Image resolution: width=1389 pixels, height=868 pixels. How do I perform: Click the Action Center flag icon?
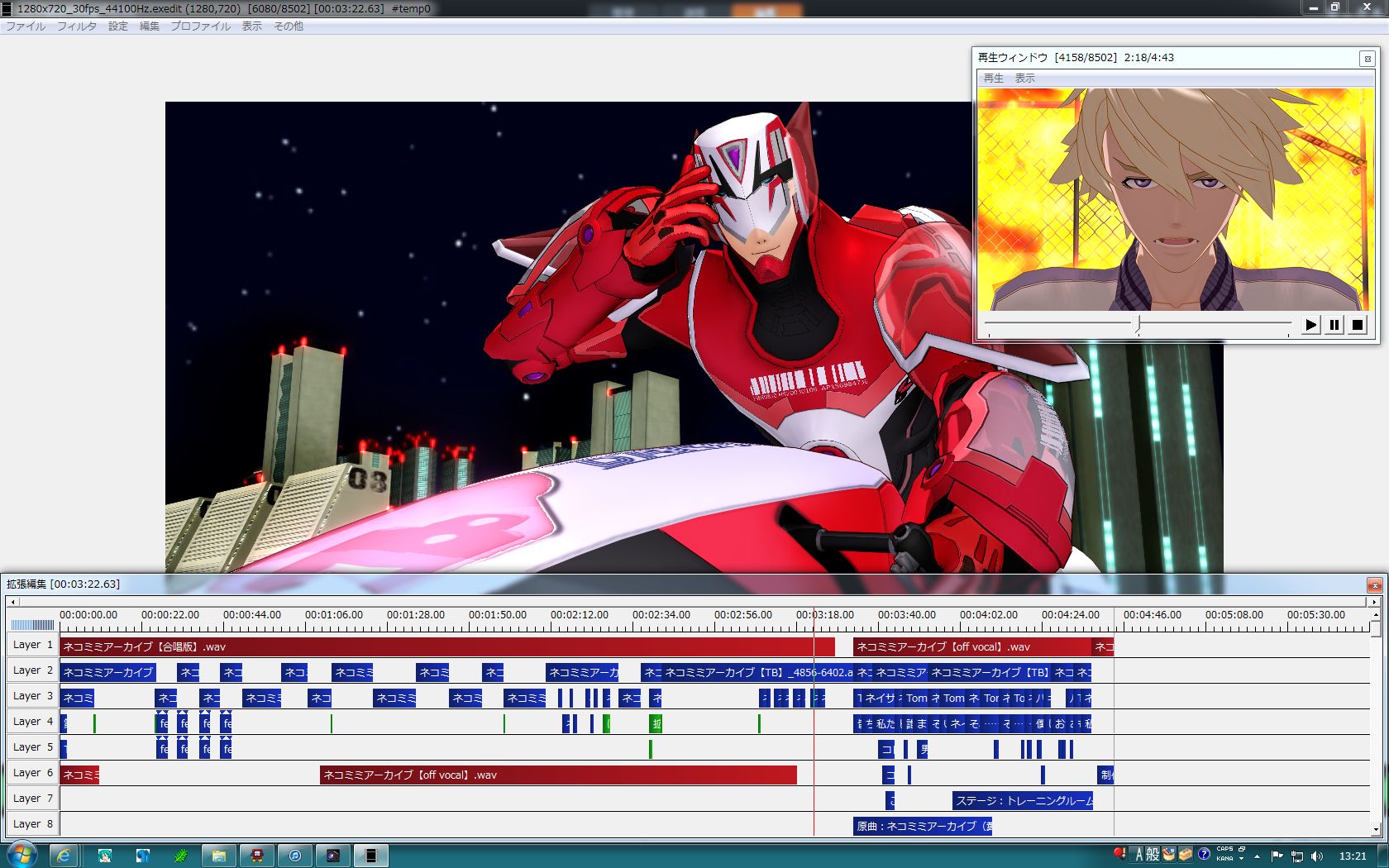click(1277, 856)
